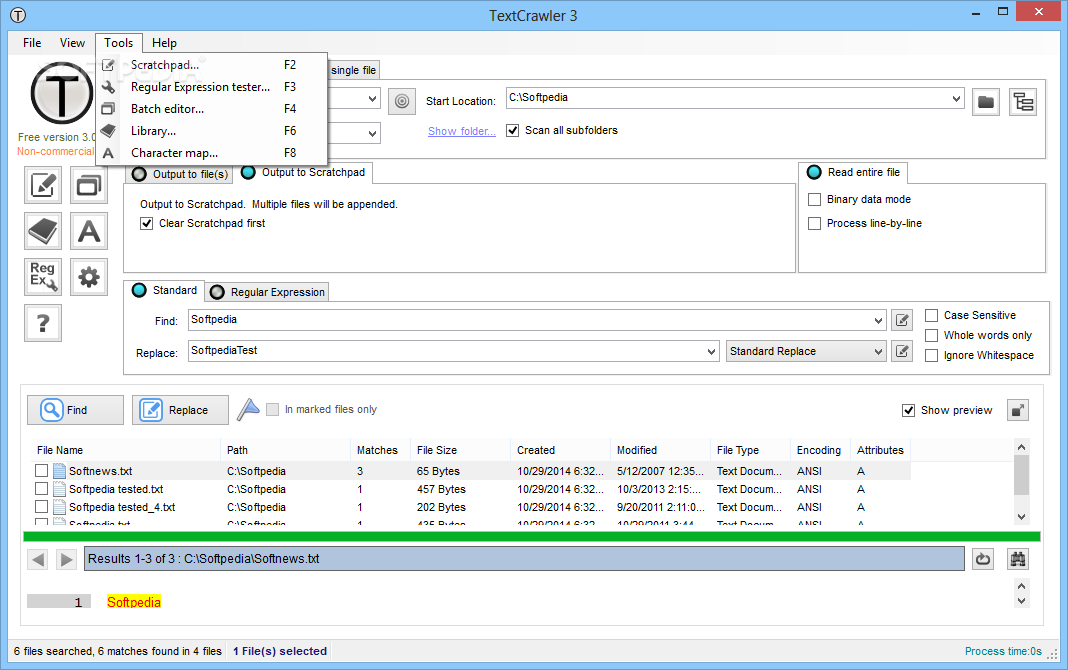Go to previous result arrow
Screen dimensions: 1068x670
tap(38, 560)
